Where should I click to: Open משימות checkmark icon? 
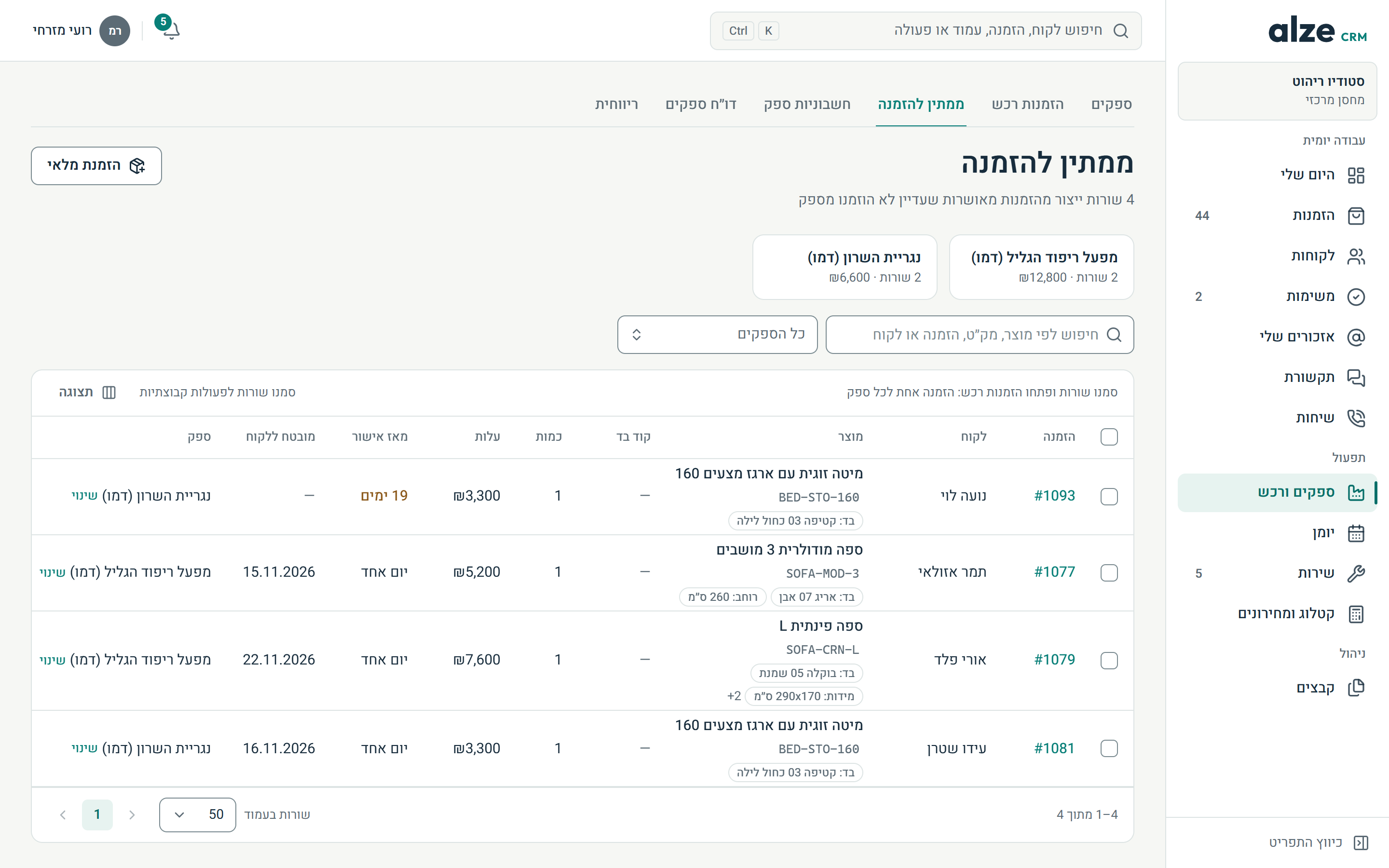[1356, 297]
